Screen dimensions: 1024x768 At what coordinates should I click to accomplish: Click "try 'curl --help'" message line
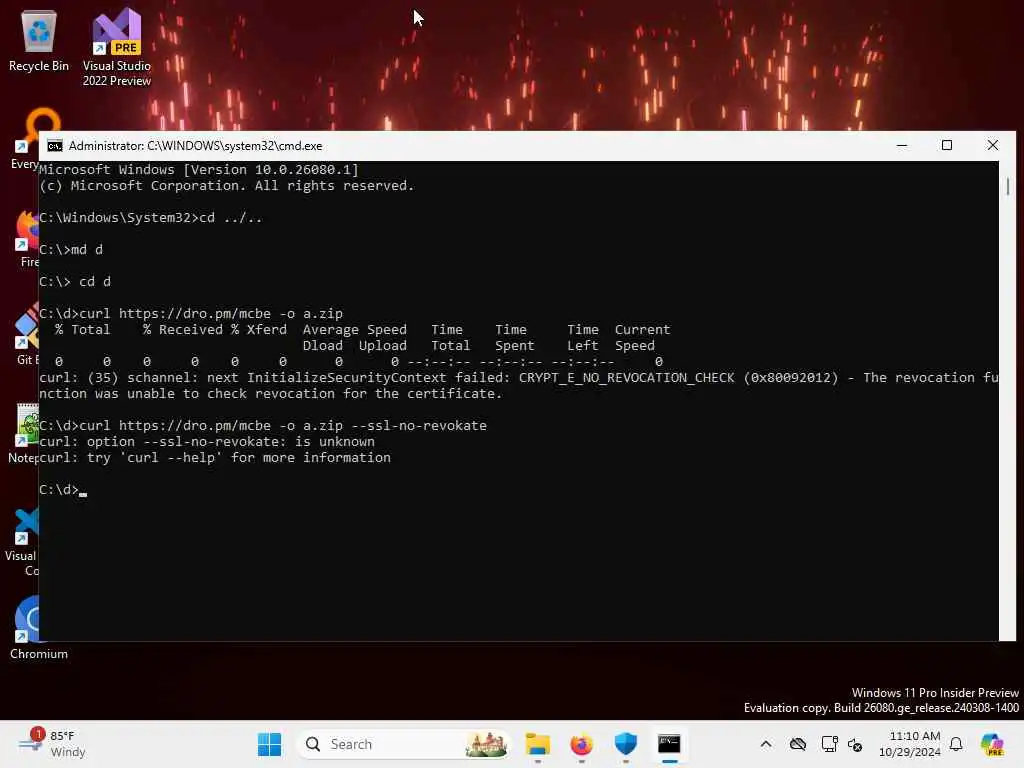[x=215, y=457]
